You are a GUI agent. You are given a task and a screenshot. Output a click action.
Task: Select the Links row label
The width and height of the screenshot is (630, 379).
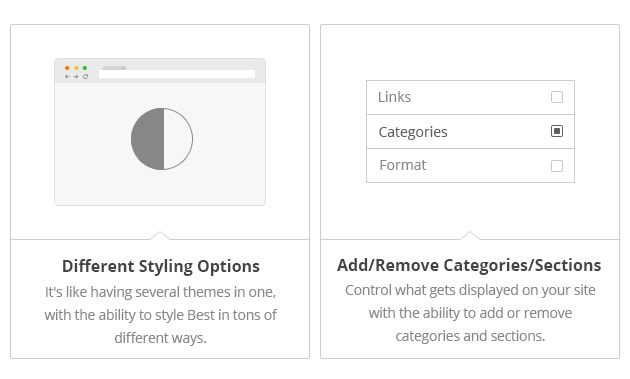[394, 97]
